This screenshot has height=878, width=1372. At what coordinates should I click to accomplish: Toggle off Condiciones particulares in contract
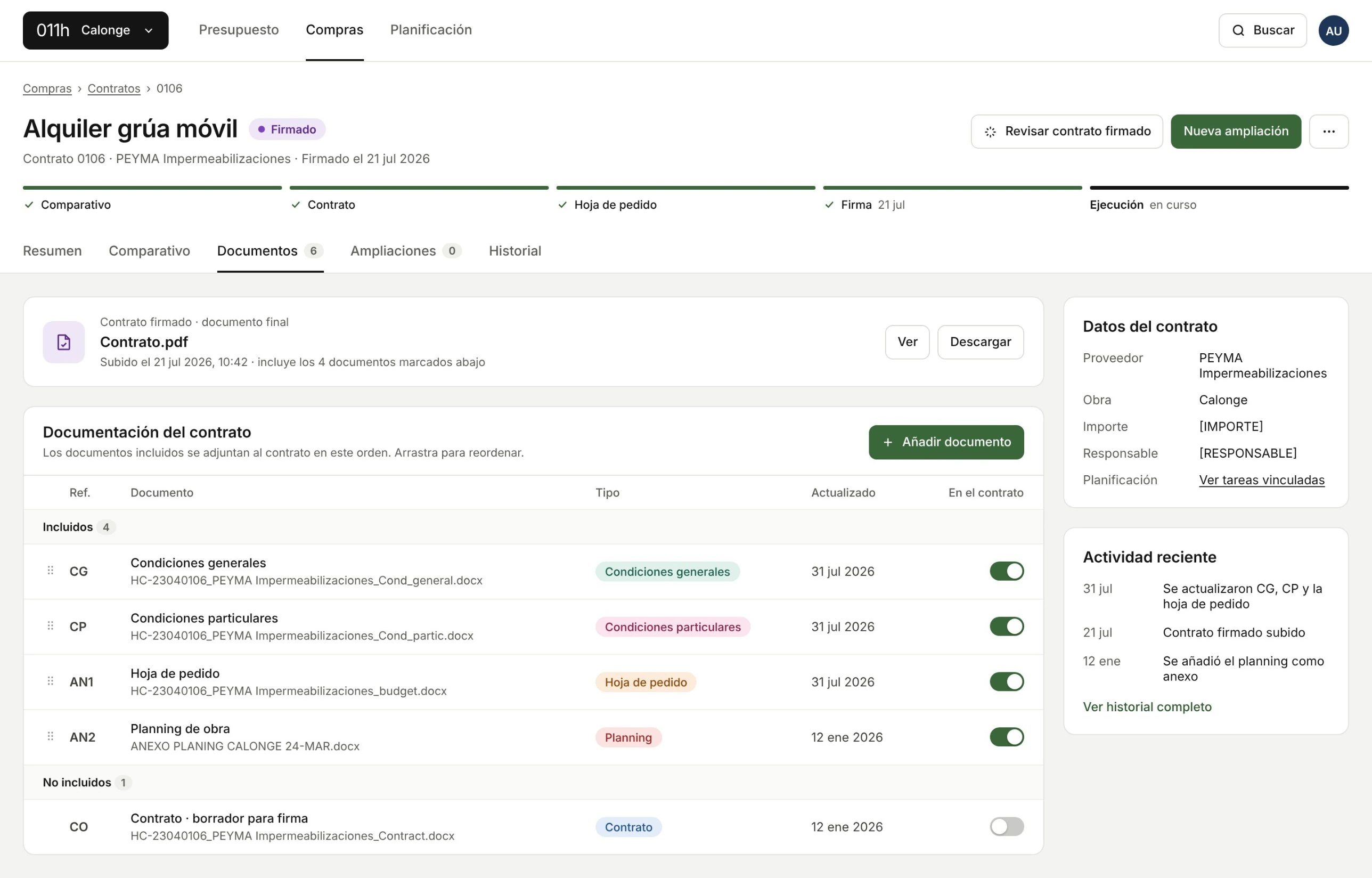pyautogui.click(x=1007, y=627)
